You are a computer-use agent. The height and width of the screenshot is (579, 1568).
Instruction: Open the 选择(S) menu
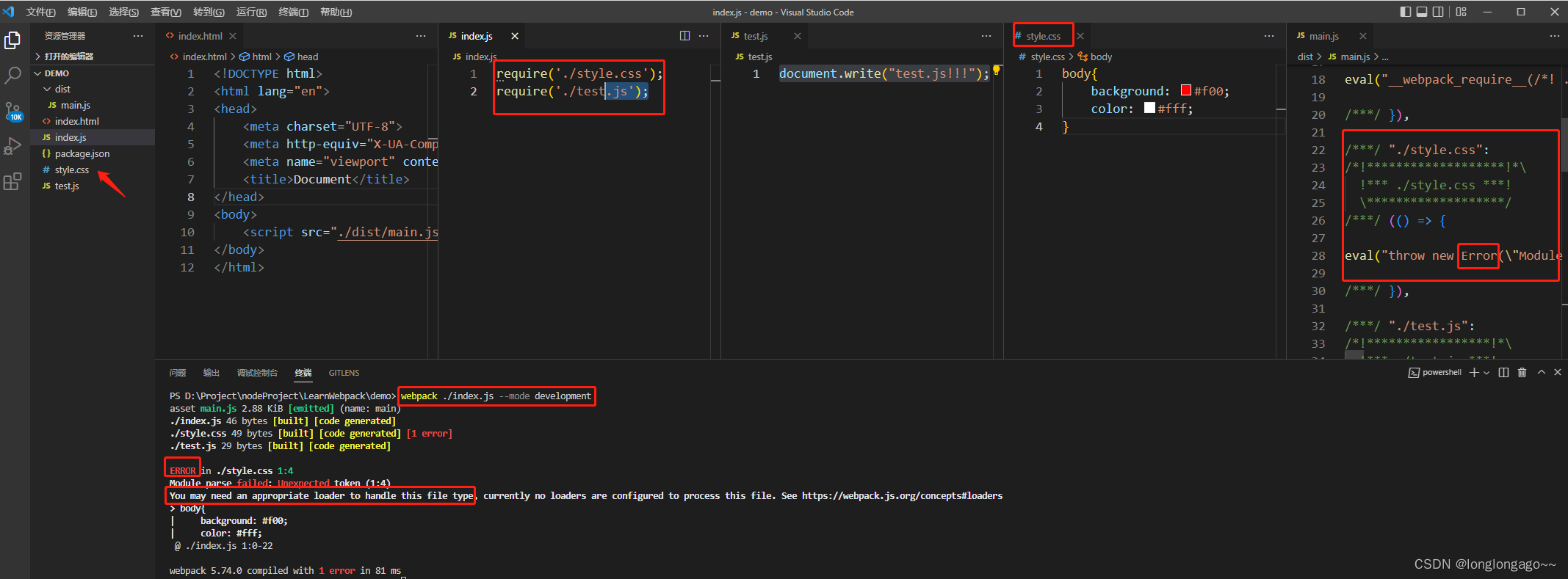[123, 12]
